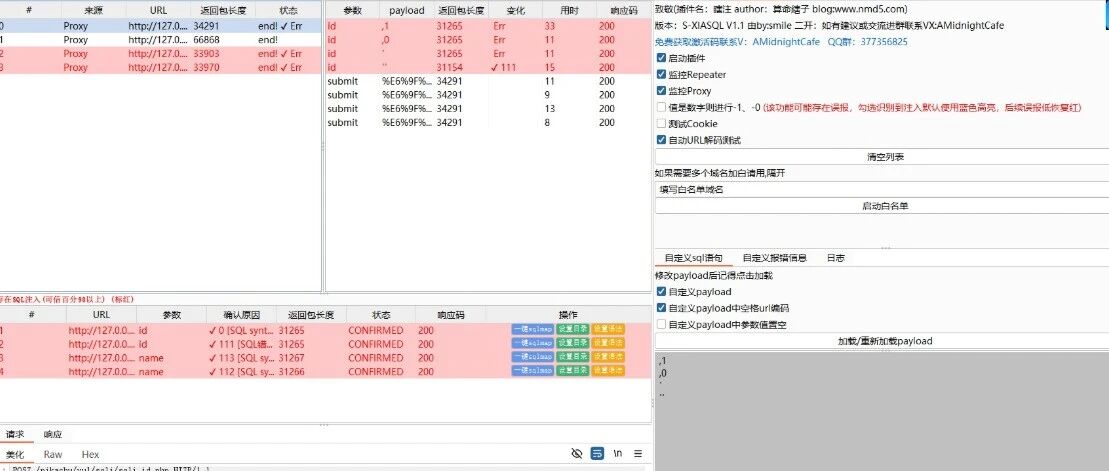
Task: Sort by the 操作 column header
Action: click(568, 315)
